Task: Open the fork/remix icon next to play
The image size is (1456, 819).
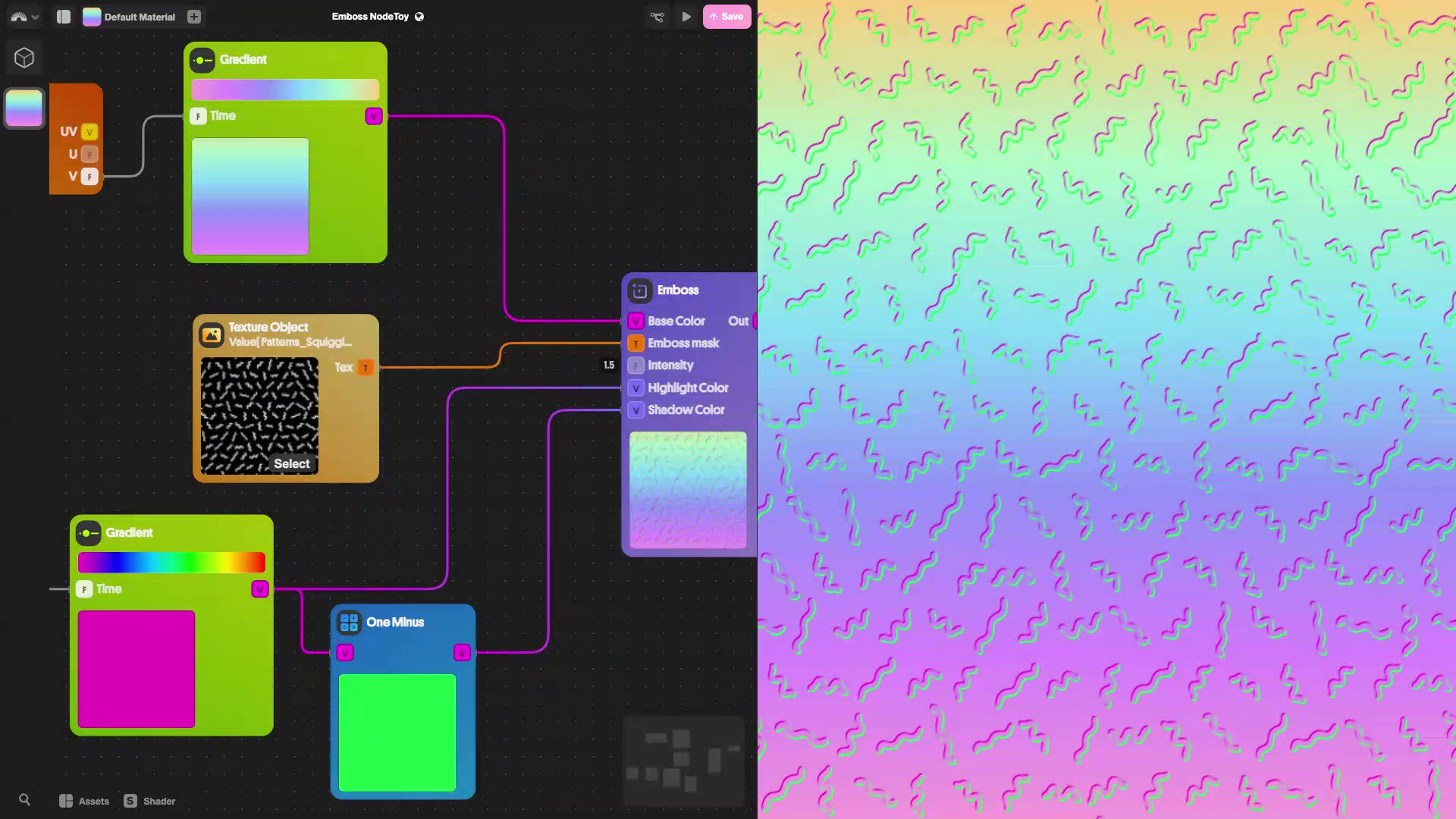Action: point(657,16)
